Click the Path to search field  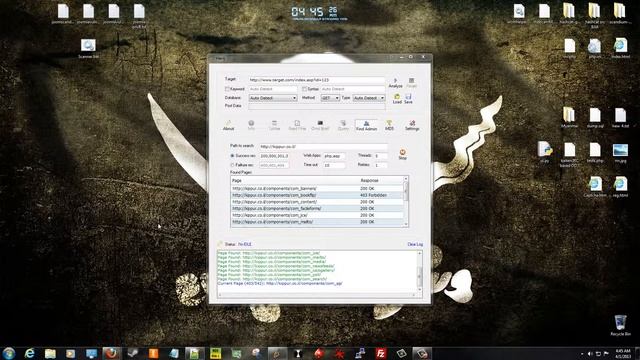(x=323, y=147)
